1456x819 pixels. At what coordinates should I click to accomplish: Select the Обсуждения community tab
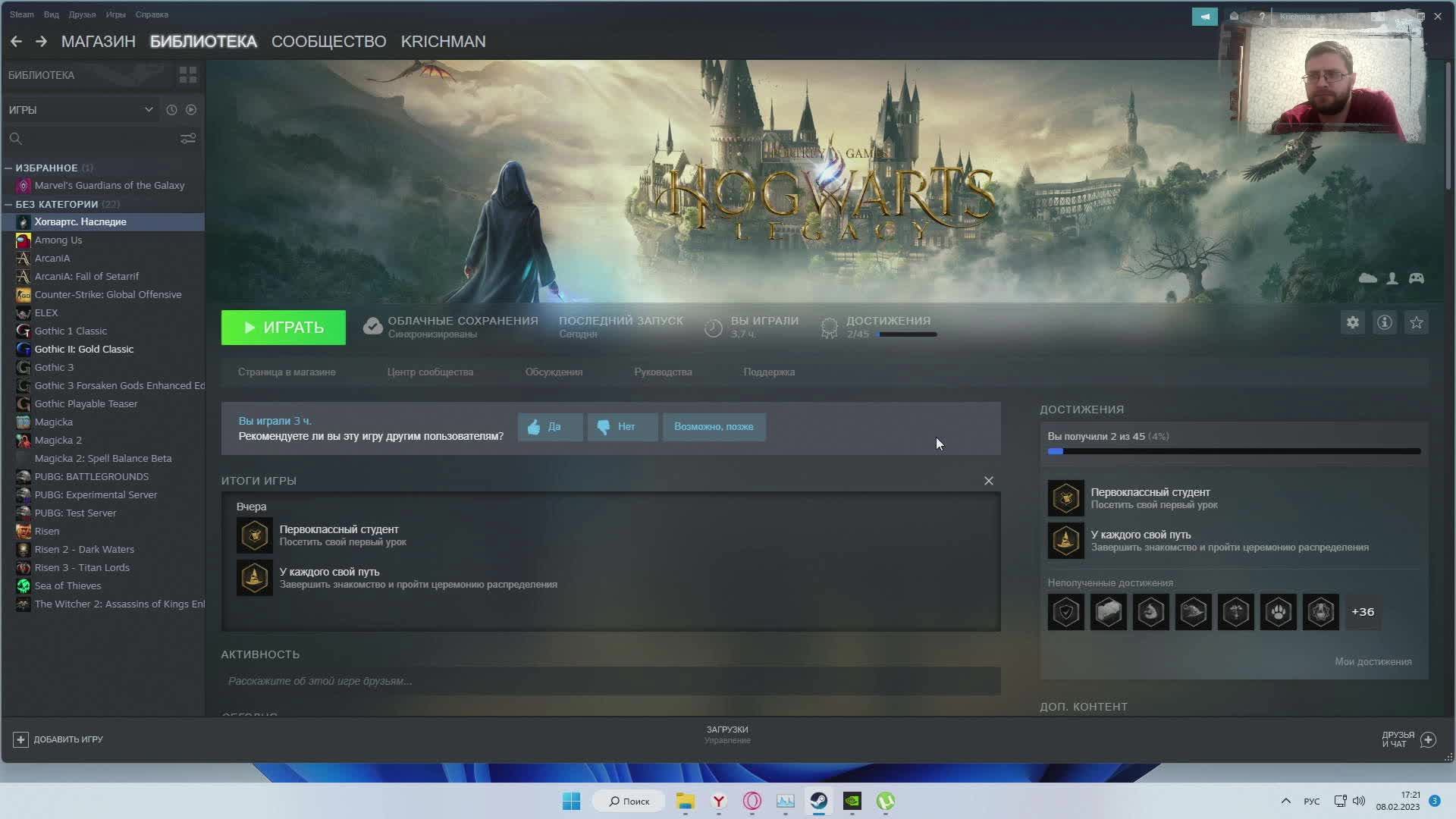pyautogui.click(x=554, y=371)
